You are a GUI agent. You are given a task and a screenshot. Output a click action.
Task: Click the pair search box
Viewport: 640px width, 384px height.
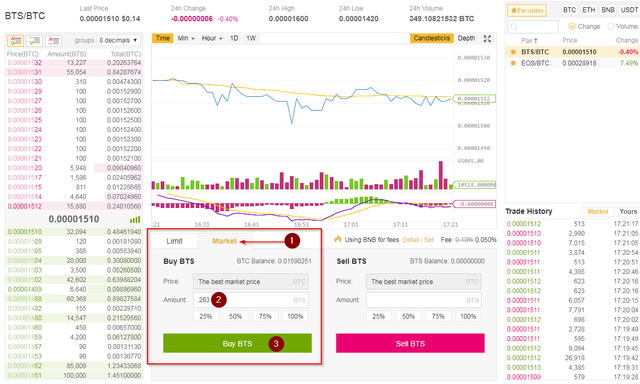(533, 27)
